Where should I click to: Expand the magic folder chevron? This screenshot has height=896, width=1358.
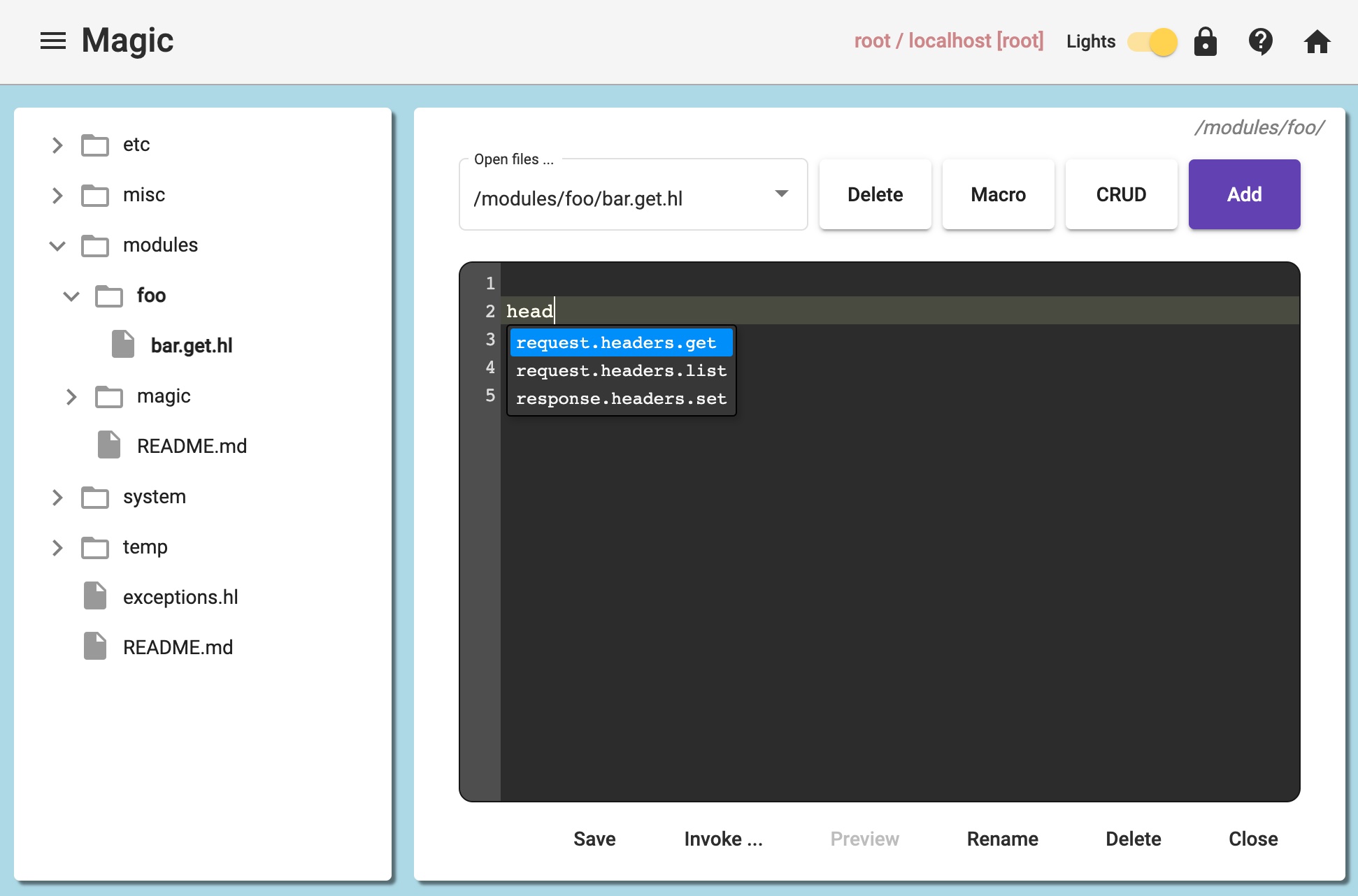click(x=71, y=396)
